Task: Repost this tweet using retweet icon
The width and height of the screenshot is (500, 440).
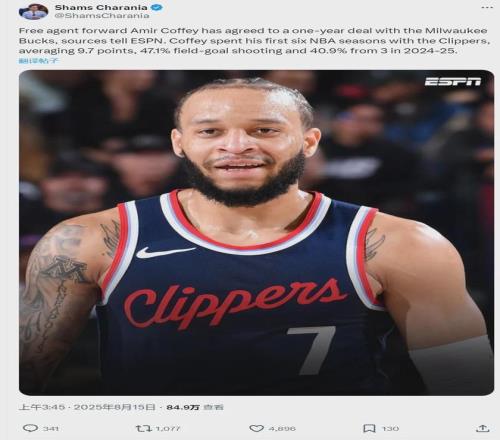Action: click(x=144, y=428)
